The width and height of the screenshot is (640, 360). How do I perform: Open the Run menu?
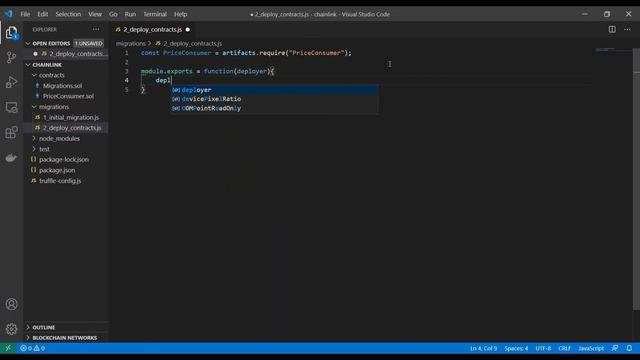pos(130,14)
